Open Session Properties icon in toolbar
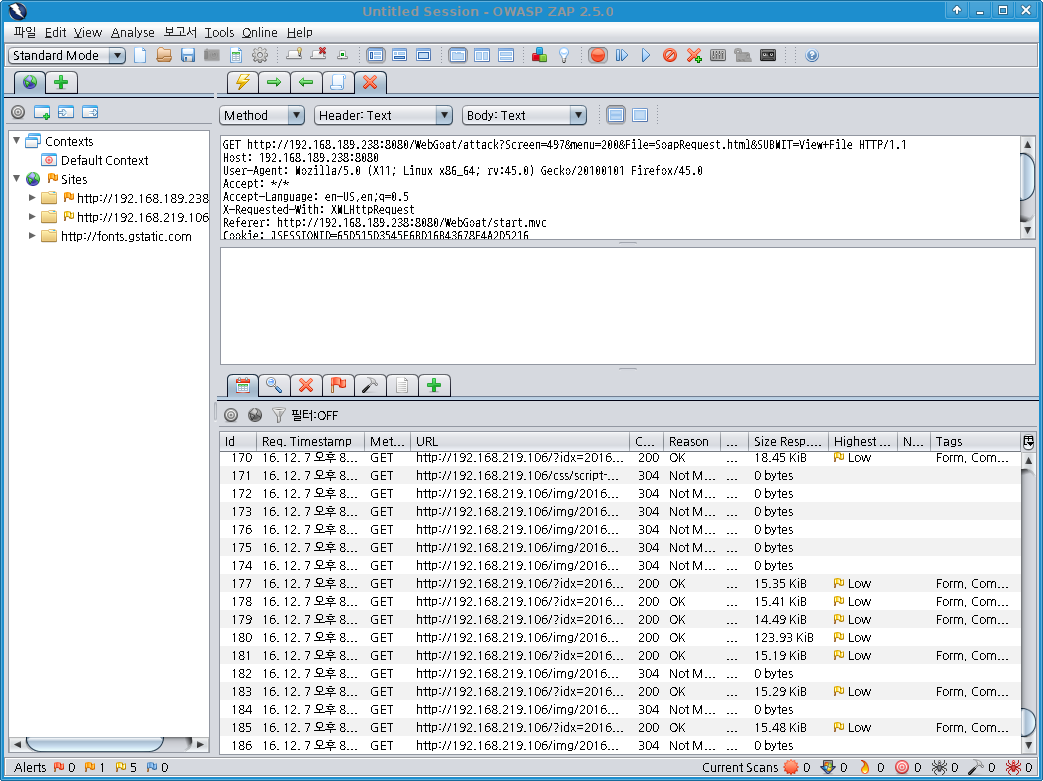Image resolution: width=1043 pixels, height=781 pixels. [x=235, y=55]
